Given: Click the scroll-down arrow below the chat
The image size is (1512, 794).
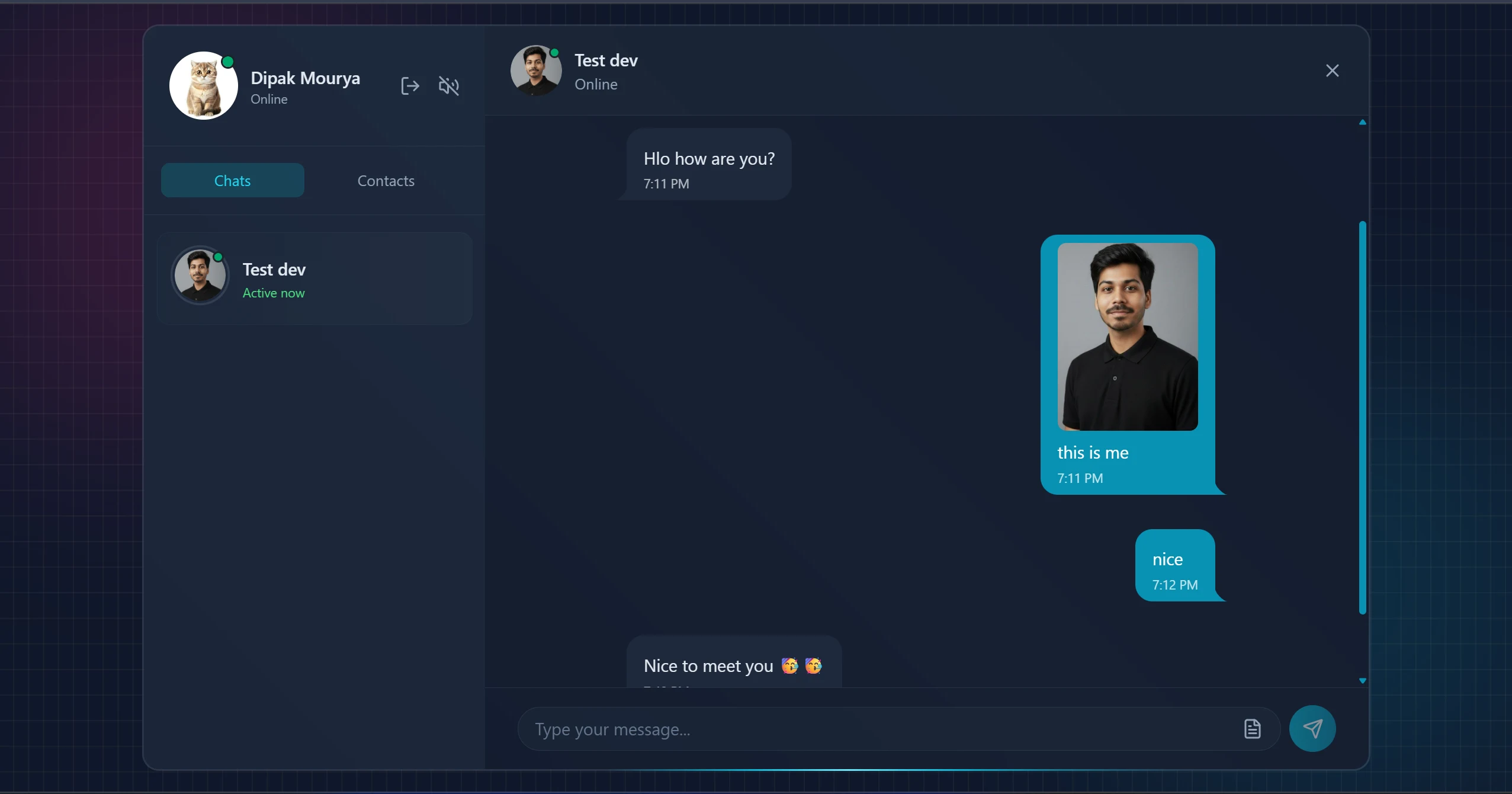Looking at the screenshot, I should point(1363,681).
